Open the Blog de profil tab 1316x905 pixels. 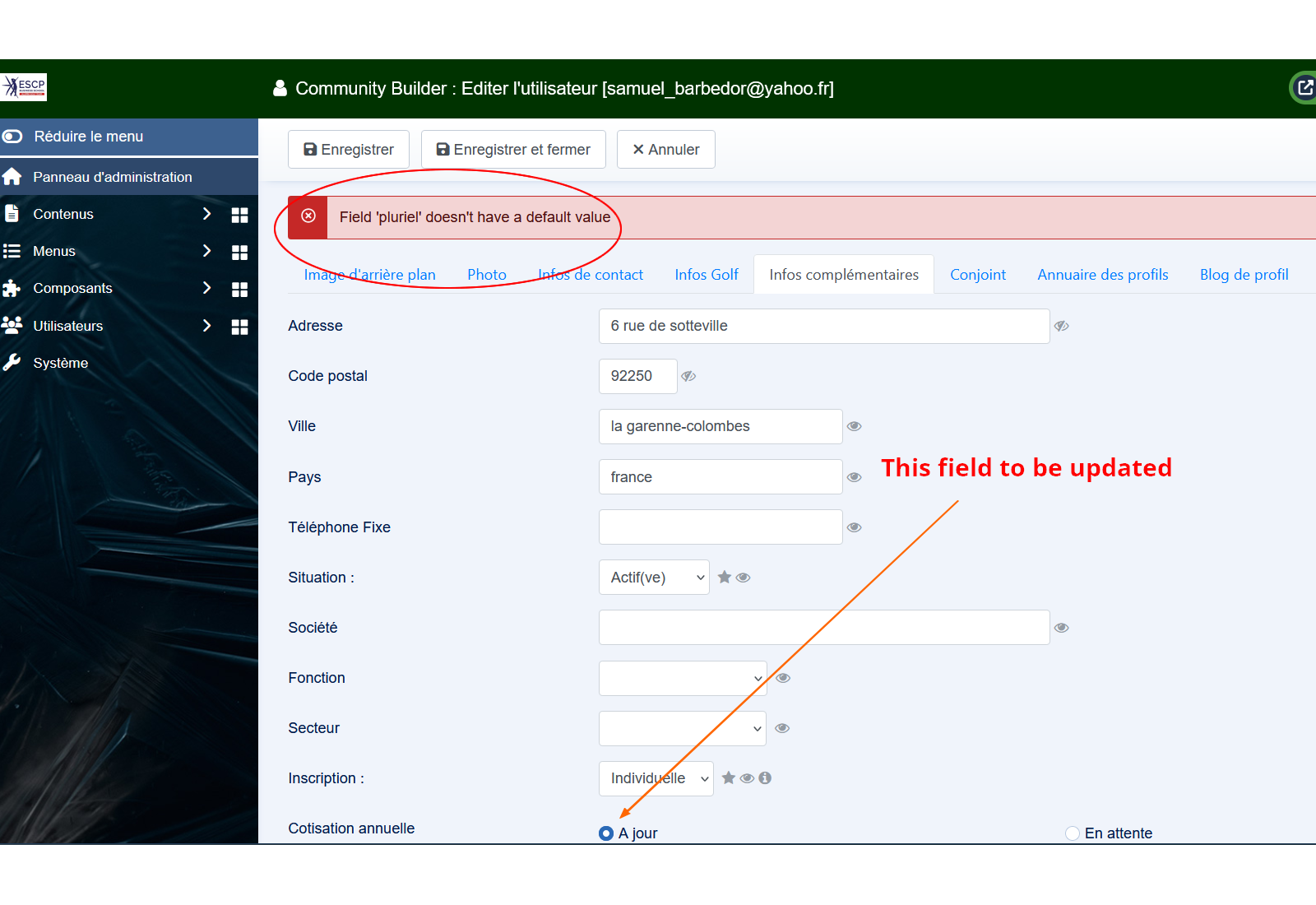tap(1244, 275)
